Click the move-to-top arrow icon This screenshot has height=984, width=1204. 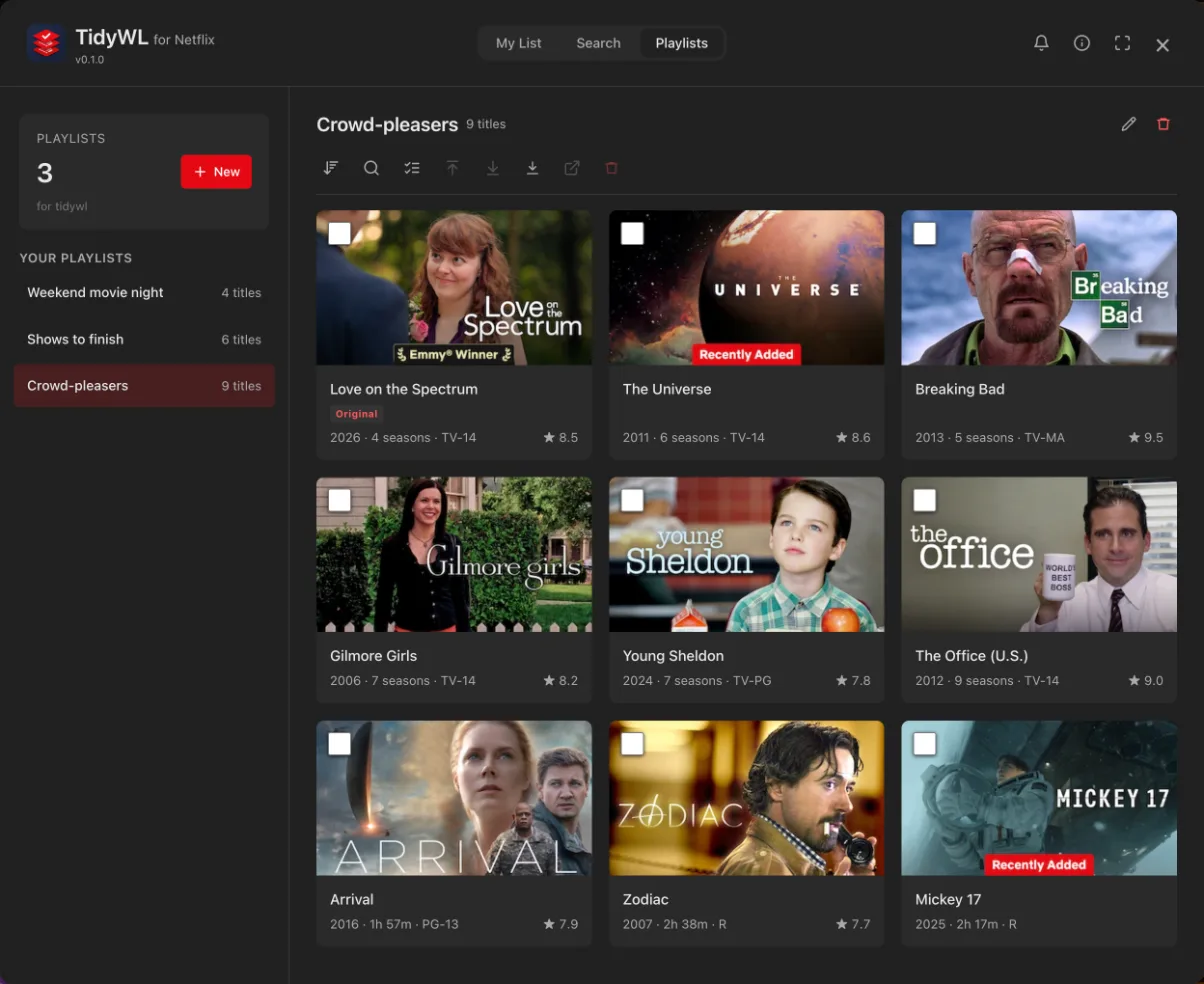452,168
